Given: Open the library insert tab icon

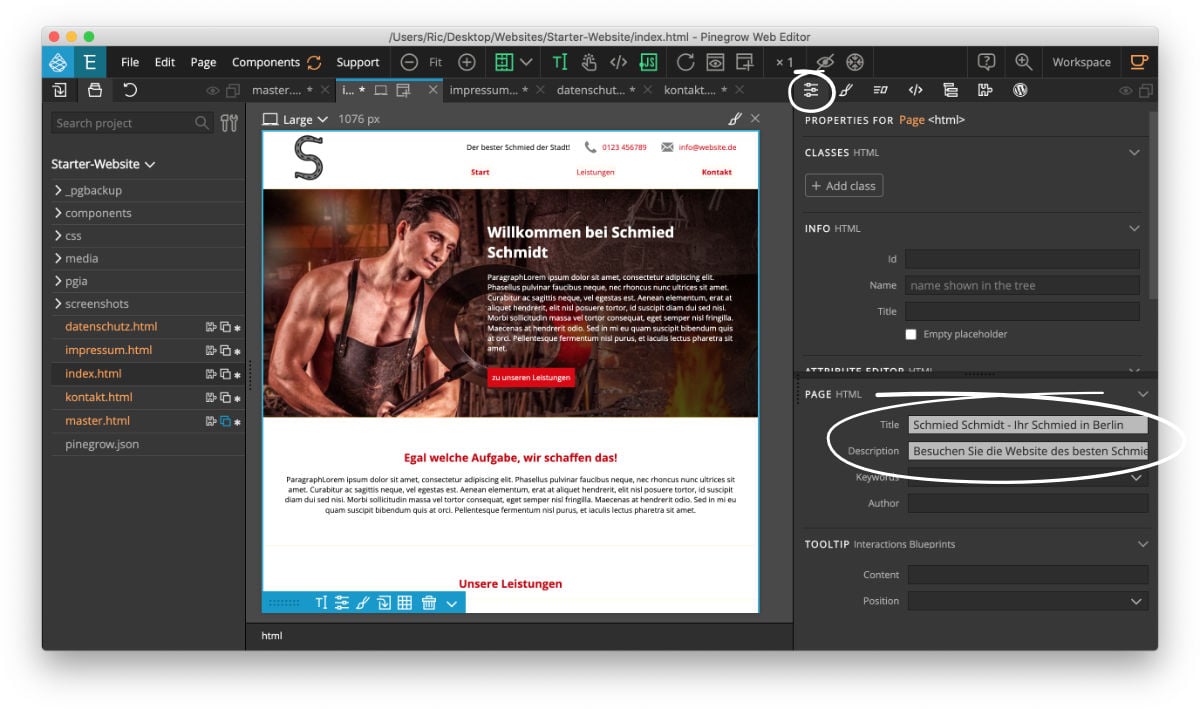Looking at the screenshot, I should pos(60,90).
